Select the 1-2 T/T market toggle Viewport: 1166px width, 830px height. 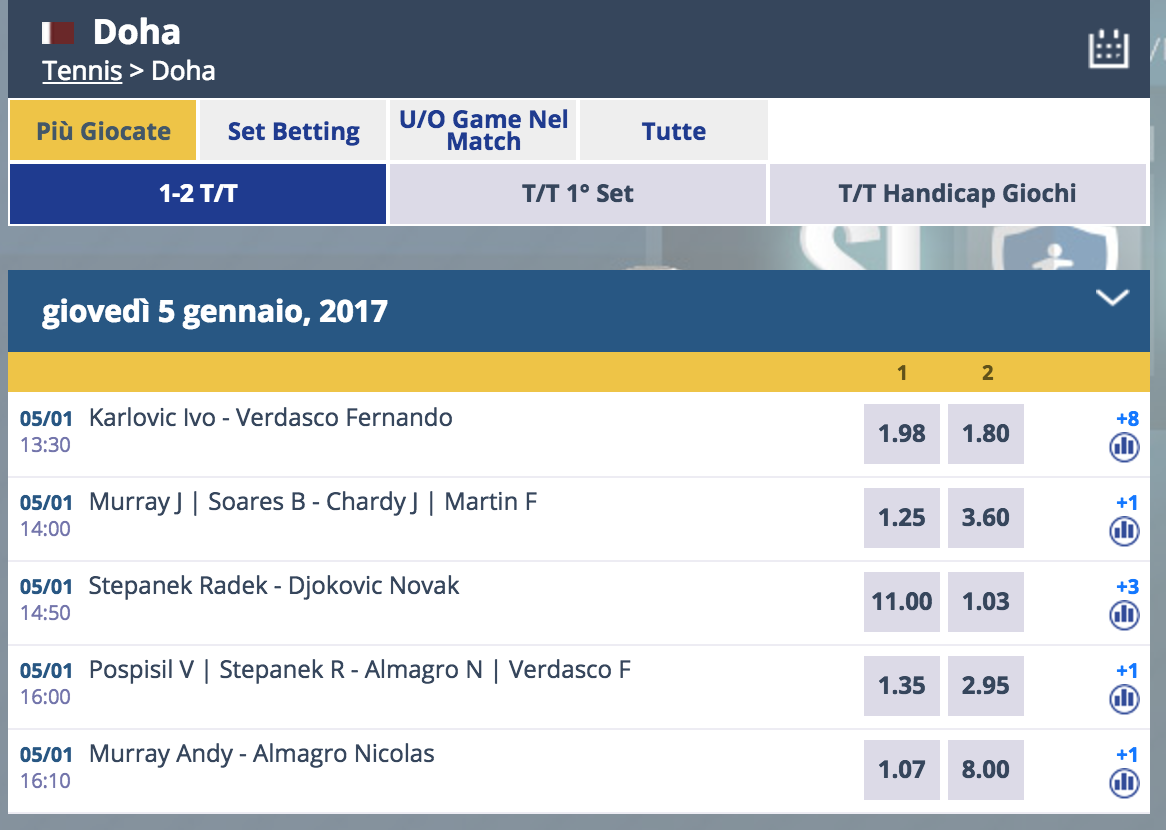(198, 194)
